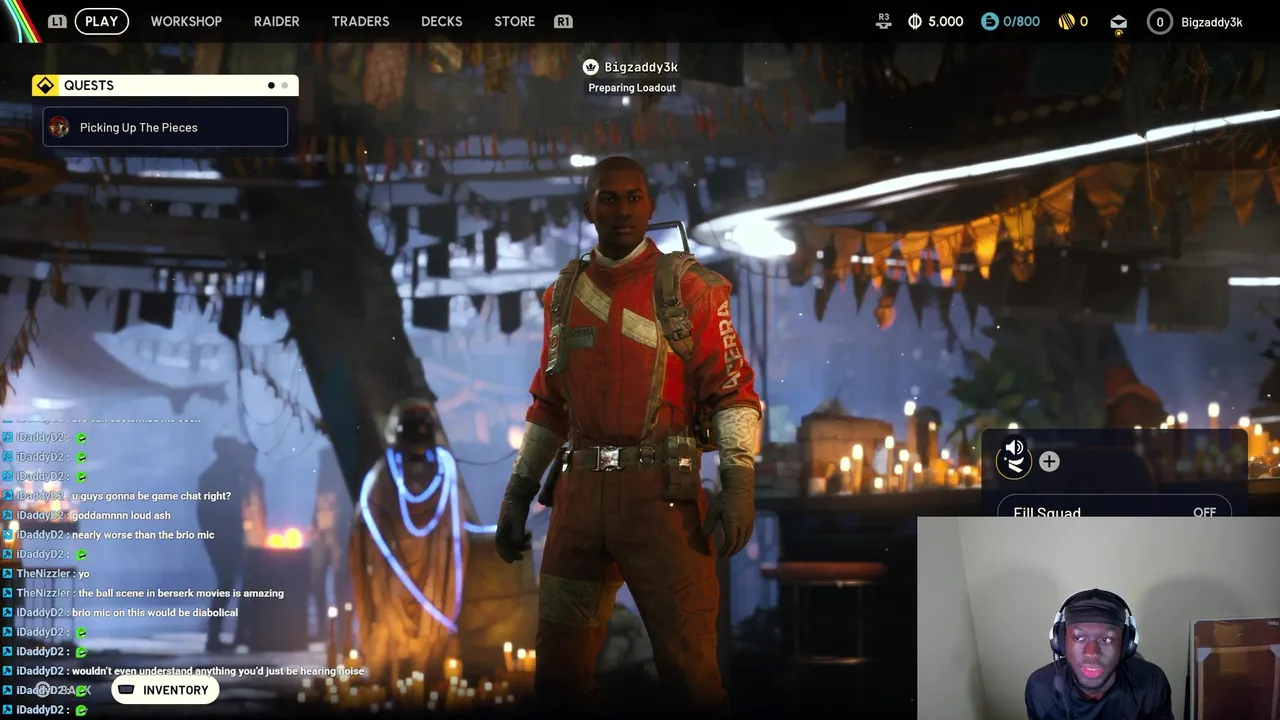The height and width of the screenshot is (720, 1280).
Task: Click the yellow striped currency icon
Action: 1067,22
